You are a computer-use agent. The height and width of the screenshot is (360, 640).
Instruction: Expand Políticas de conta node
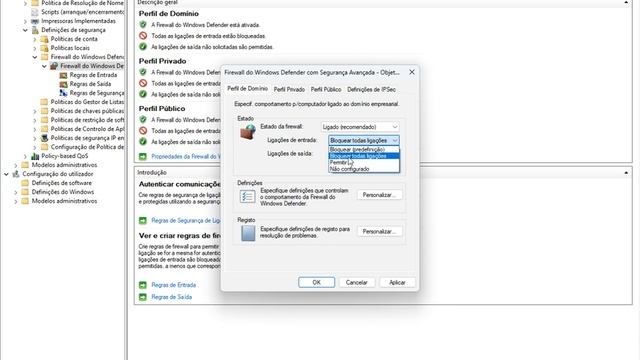coord(35,39)
